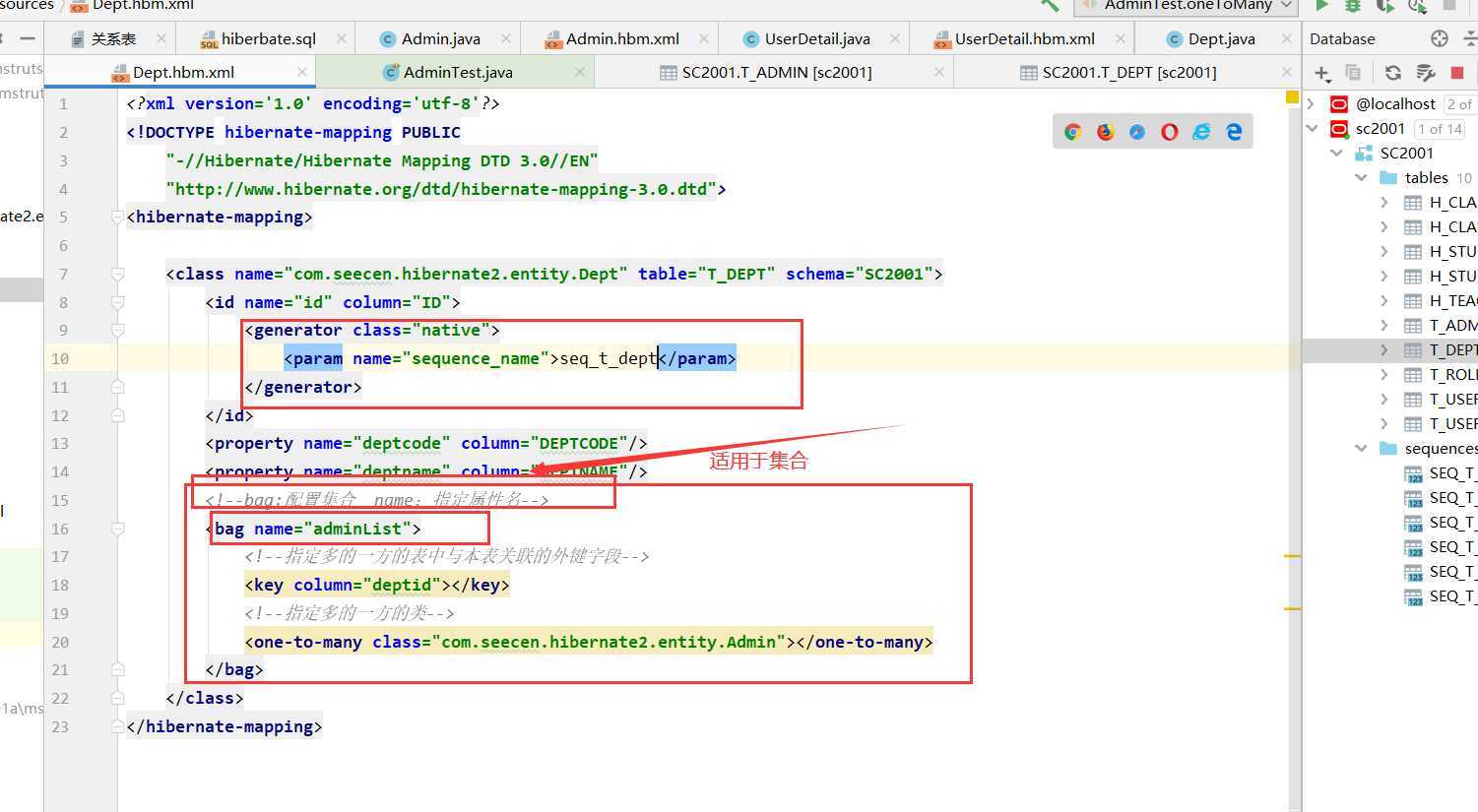
Task: Close the hiberbate.sql tab
Action: pos(342,38)
